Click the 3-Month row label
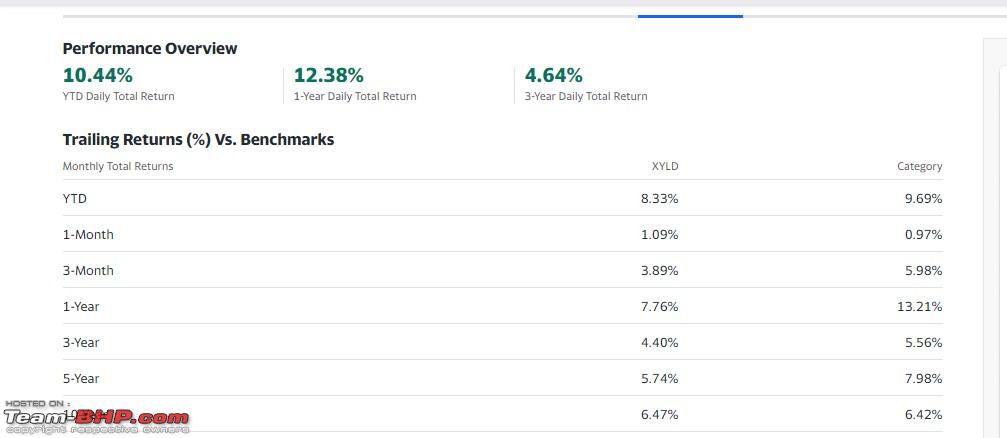1007x438 pixels. pos(88,270)
